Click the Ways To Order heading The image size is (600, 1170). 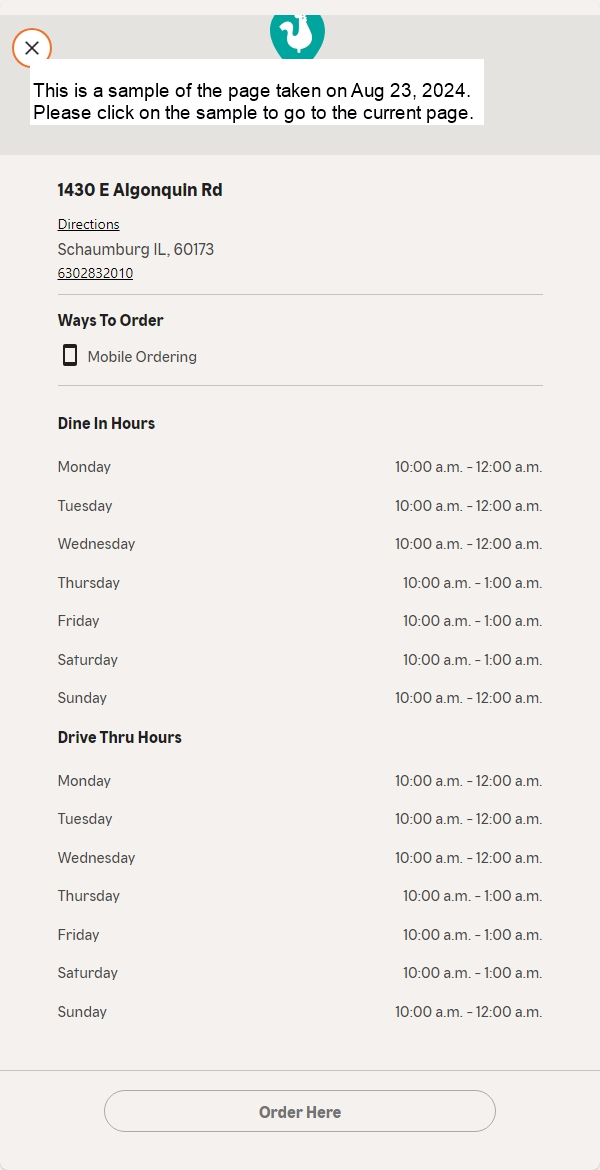click(x=110, y=320)
